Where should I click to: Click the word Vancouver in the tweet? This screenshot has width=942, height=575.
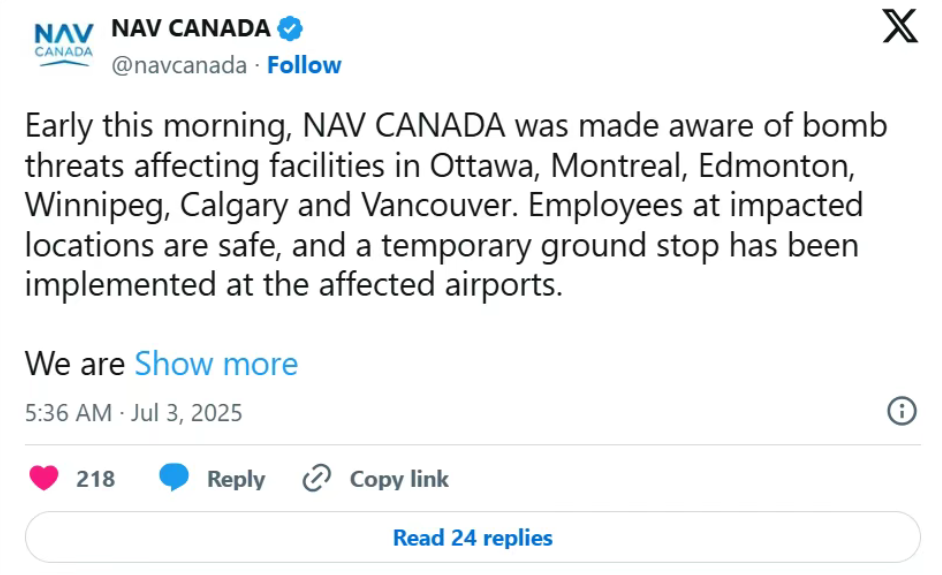pyautogui.click(x=438, y=205)
